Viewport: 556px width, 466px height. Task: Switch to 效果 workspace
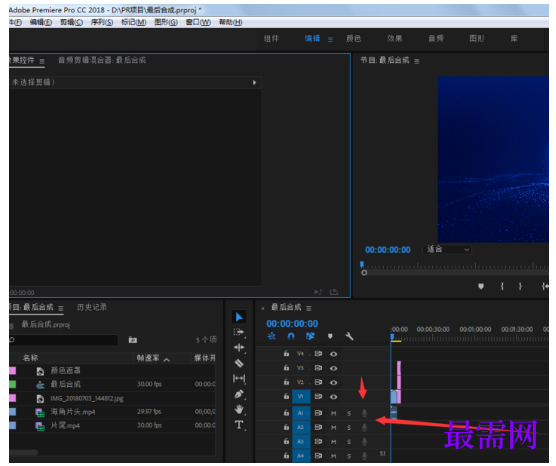(x=395, y=38)
